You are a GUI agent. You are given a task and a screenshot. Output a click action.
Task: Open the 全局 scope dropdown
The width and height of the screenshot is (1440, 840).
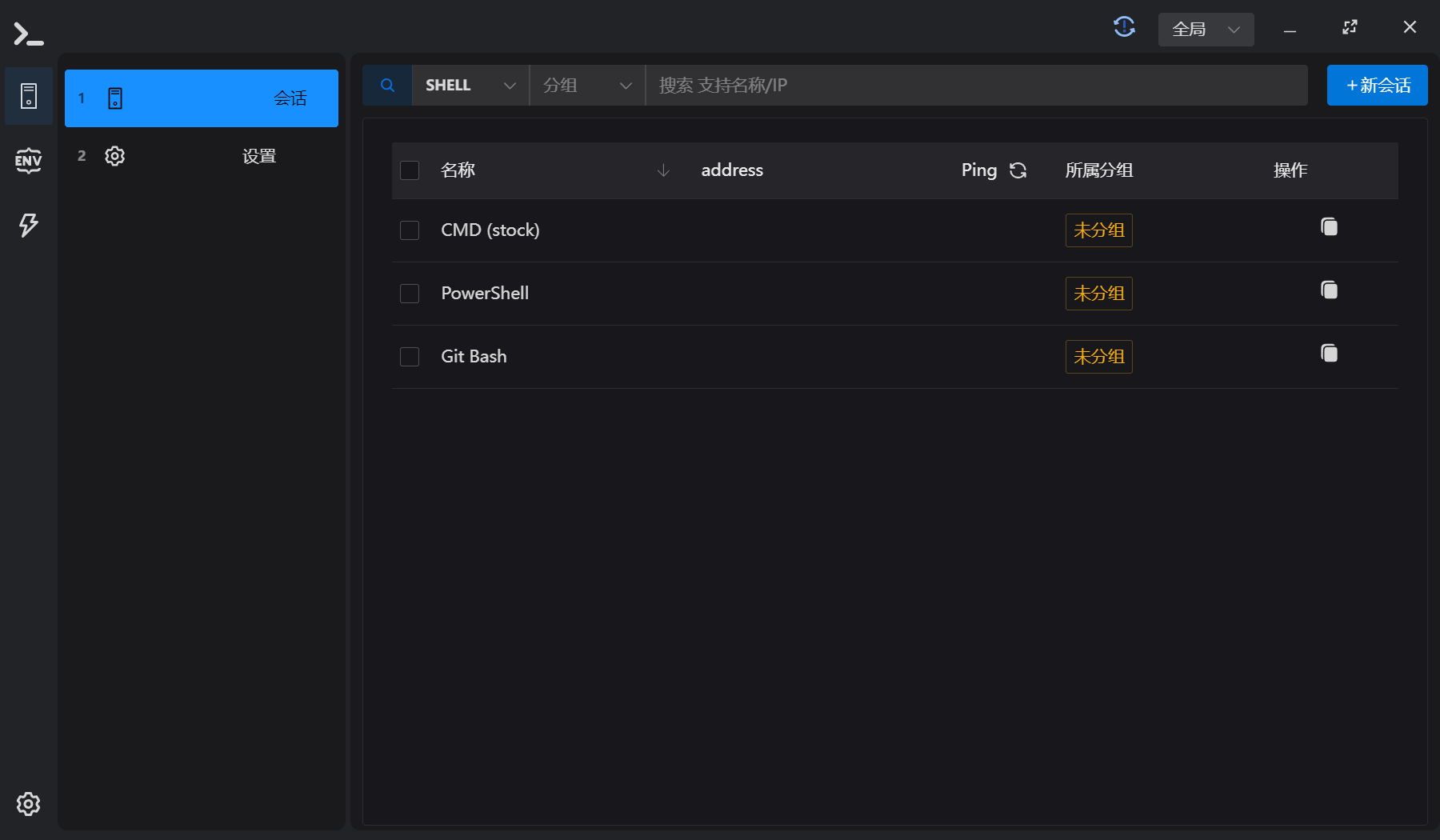(1205, 30)
